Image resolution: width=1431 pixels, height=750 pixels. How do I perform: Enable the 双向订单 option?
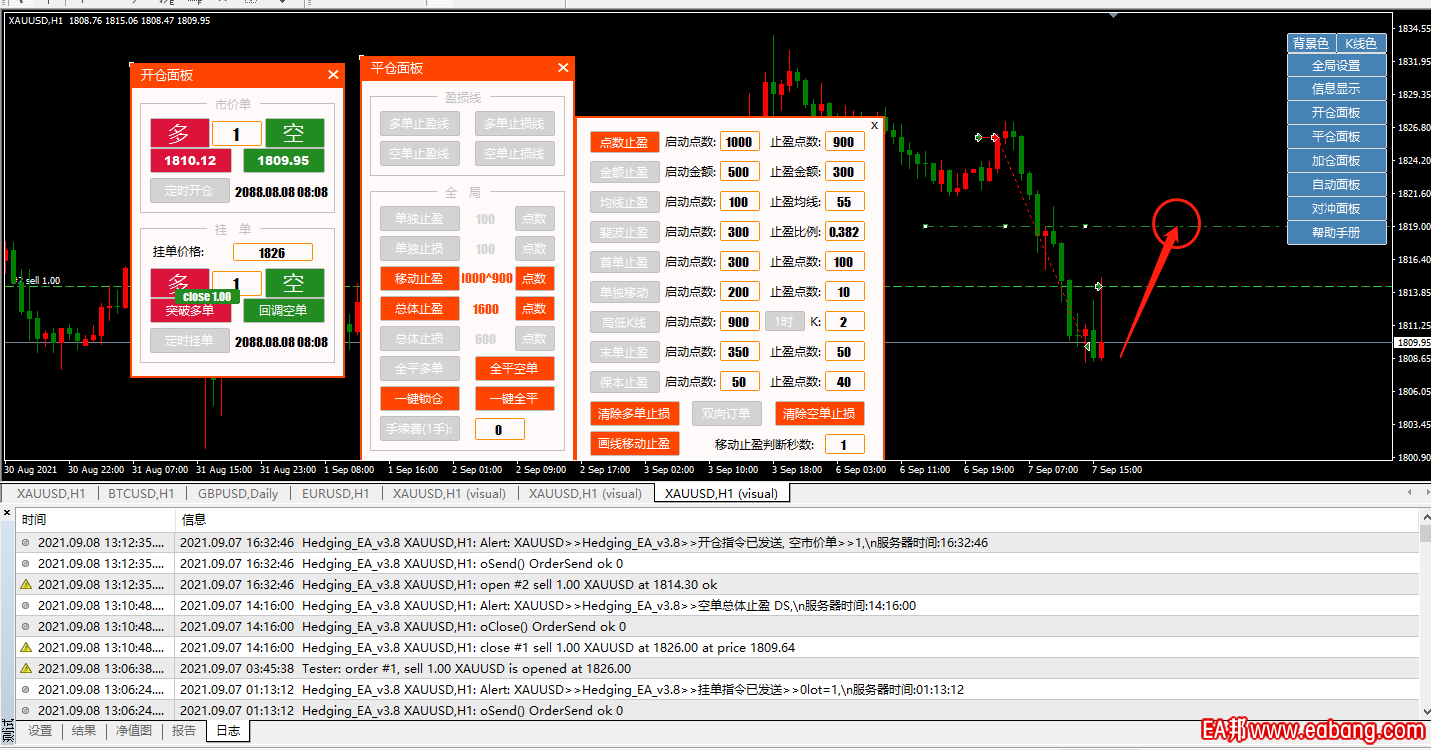coord(727,414)
